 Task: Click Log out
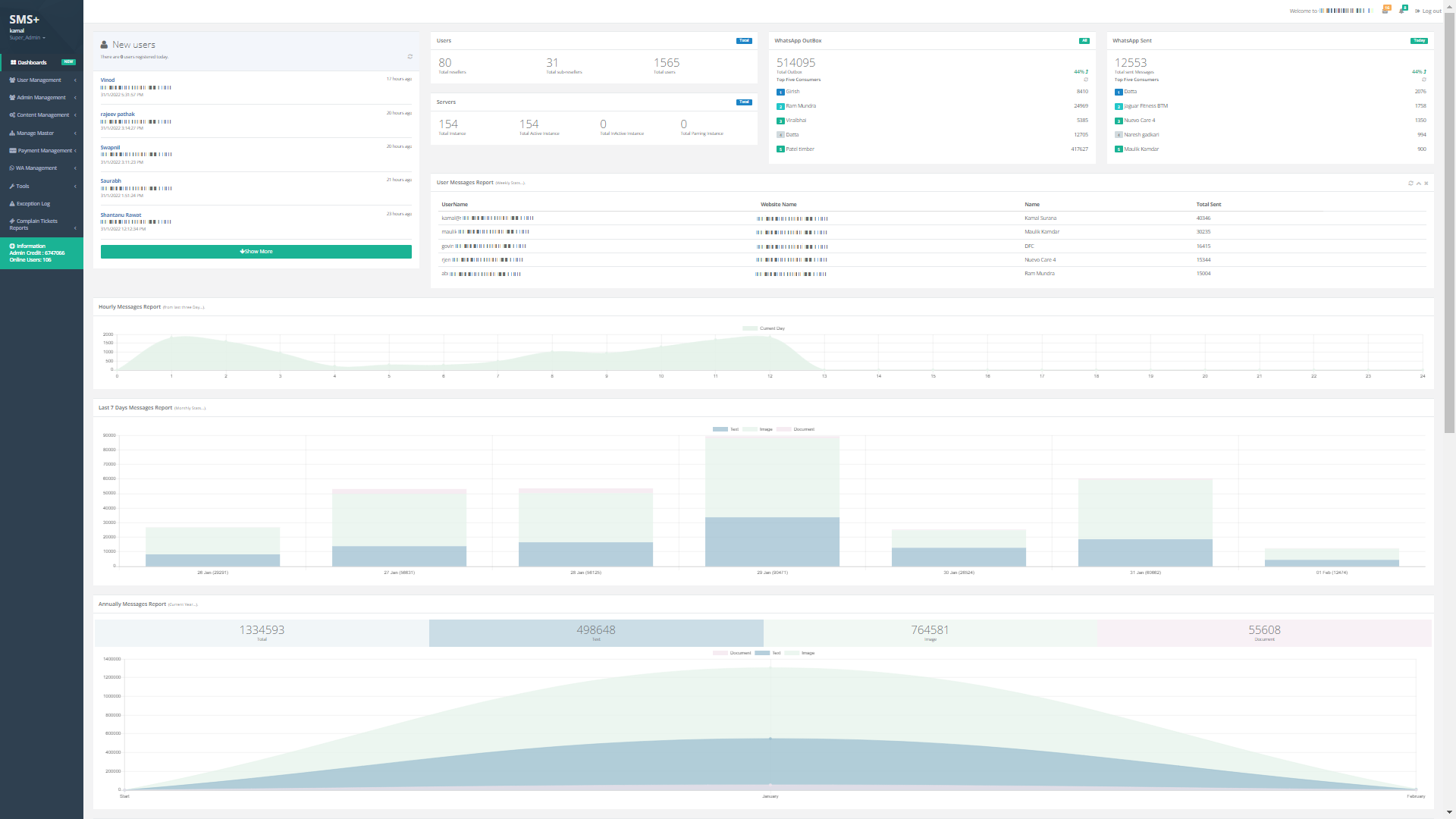point(1429,11)
